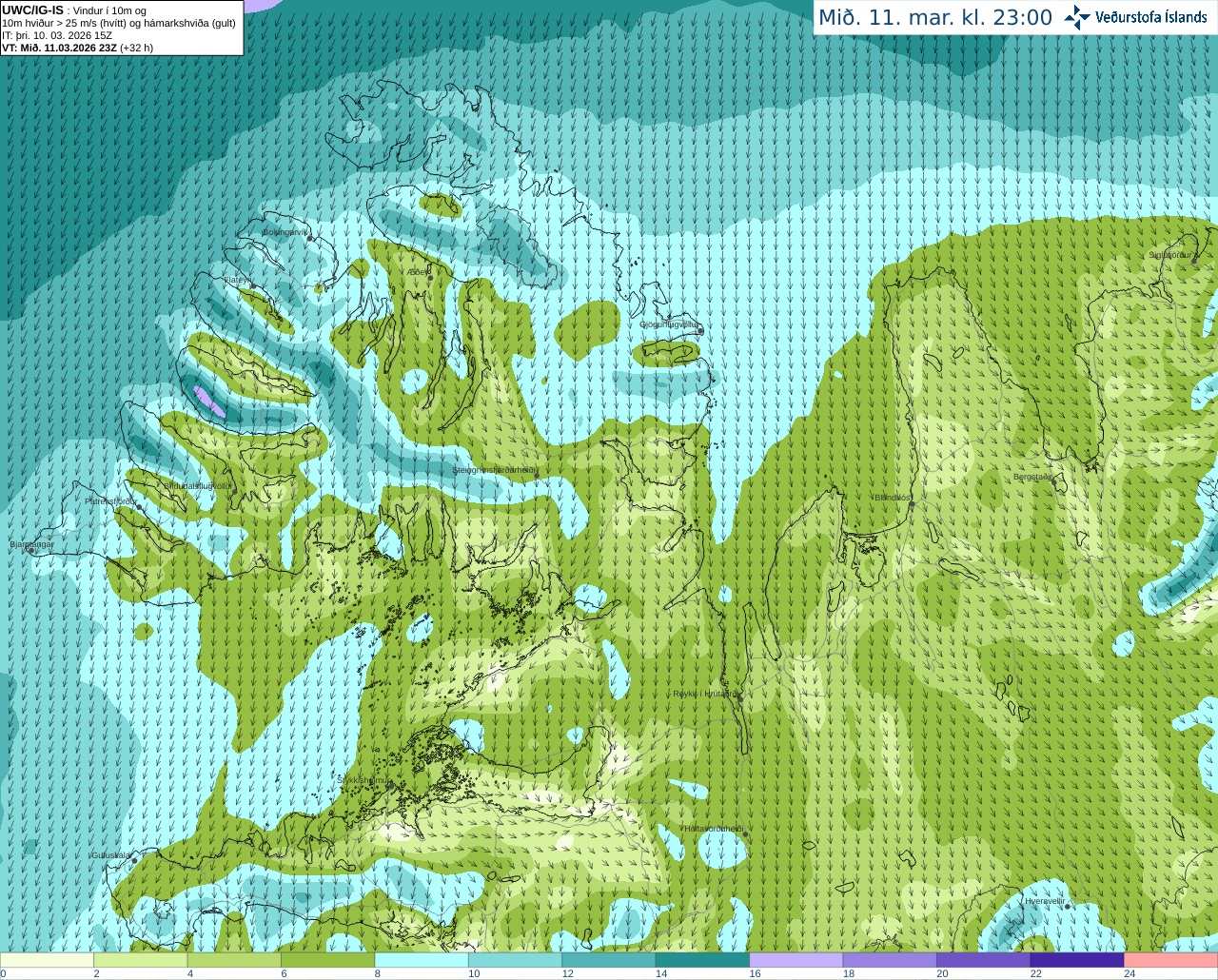Click the lavender 16–18 m/s legend swatch
Image resolution: width=1218 pixels, height=980 pixels.
click(796, 960)
